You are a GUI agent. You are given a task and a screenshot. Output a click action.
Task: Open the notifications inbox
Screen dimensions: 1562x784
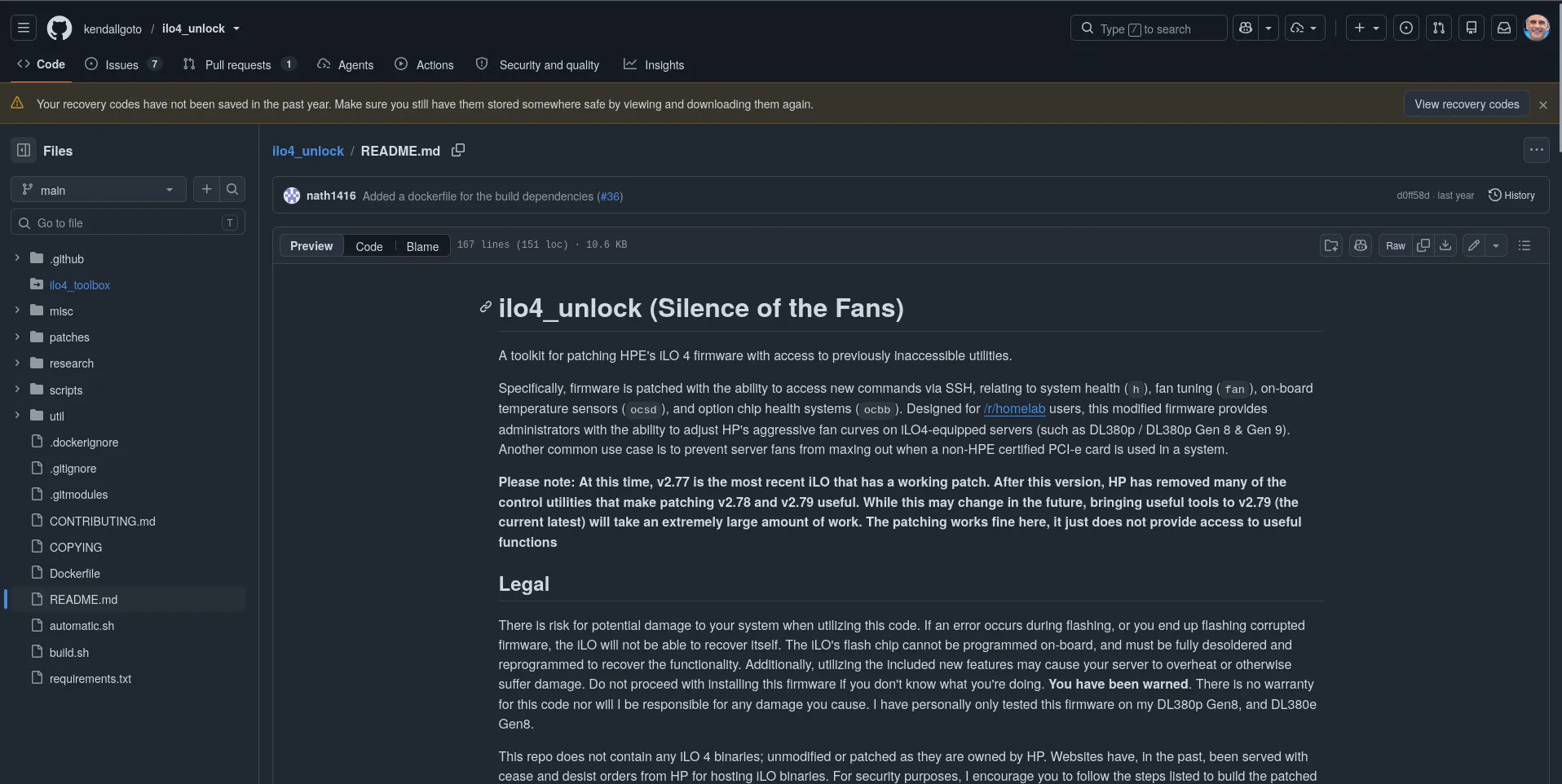1504,28
